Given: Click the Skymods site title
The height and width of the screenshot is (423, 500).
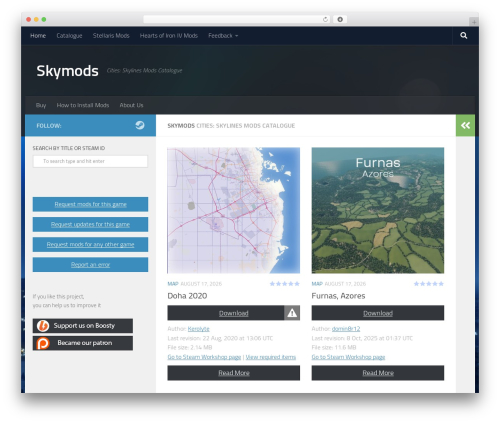Looking at the screenshot, I should (67, 71).
